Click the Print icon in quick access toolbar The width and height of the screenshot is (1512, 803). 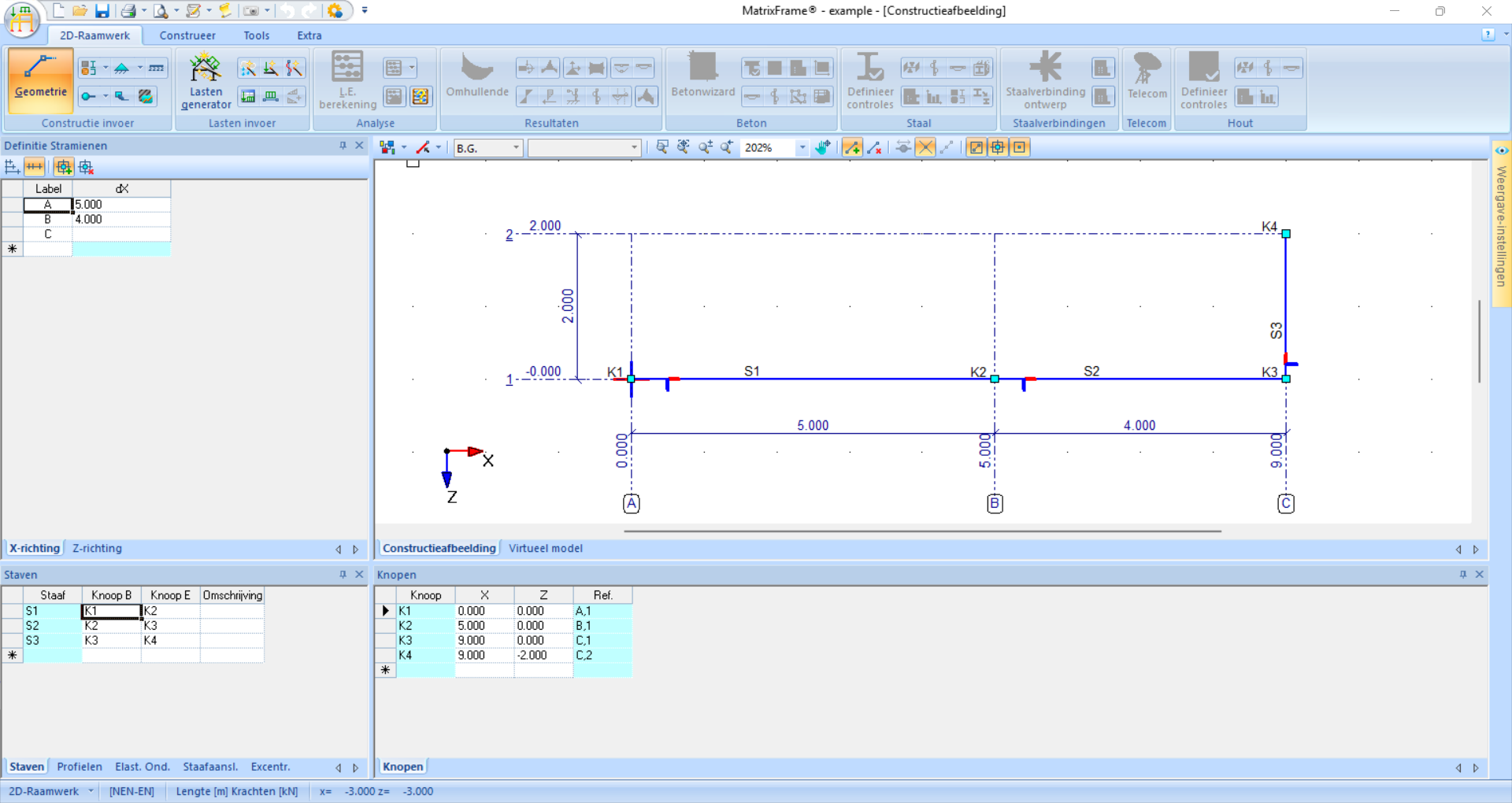click(x=128, y=11)
